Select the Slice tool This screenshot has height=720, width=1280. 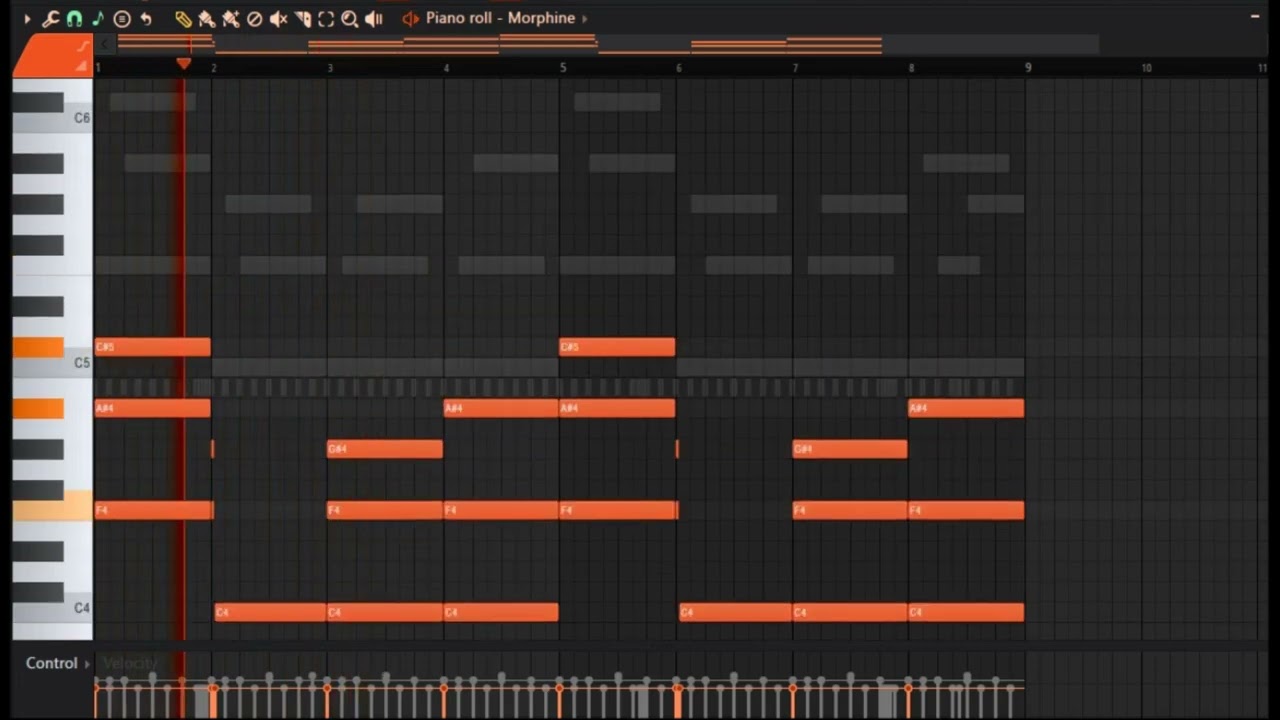coord(302,18)
